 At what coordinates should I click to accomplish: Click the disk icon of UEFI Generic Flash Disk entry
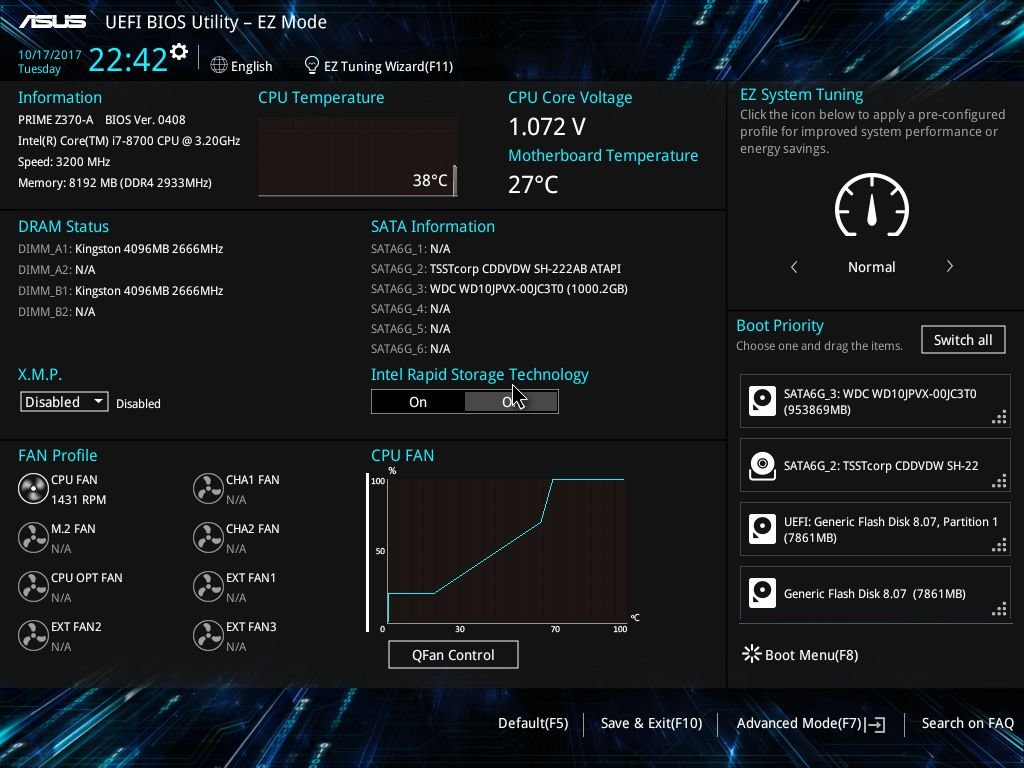762,529
